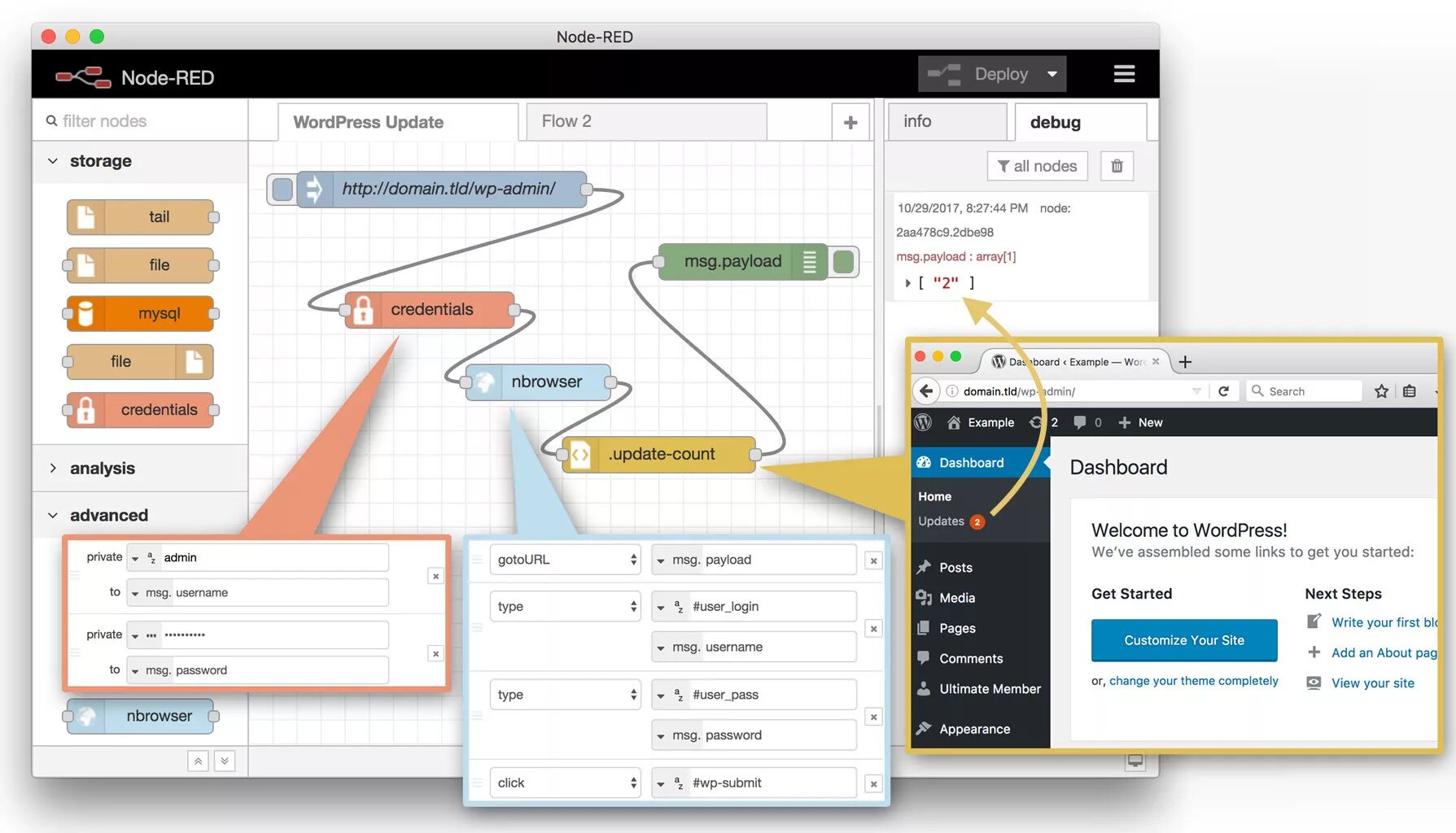Select the nbrowser node in palette
Viewport: 1456px width, 833px height.
click(140, 717)
